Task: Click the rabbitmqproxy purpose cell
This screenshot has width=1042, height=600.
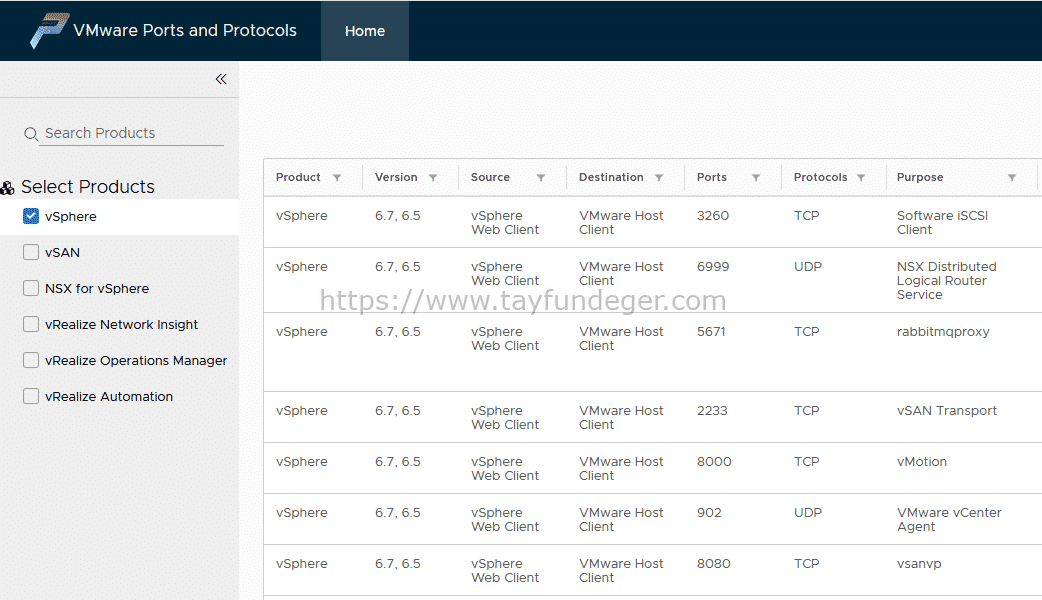Action: pyautogui.click(x=943, y=332)
